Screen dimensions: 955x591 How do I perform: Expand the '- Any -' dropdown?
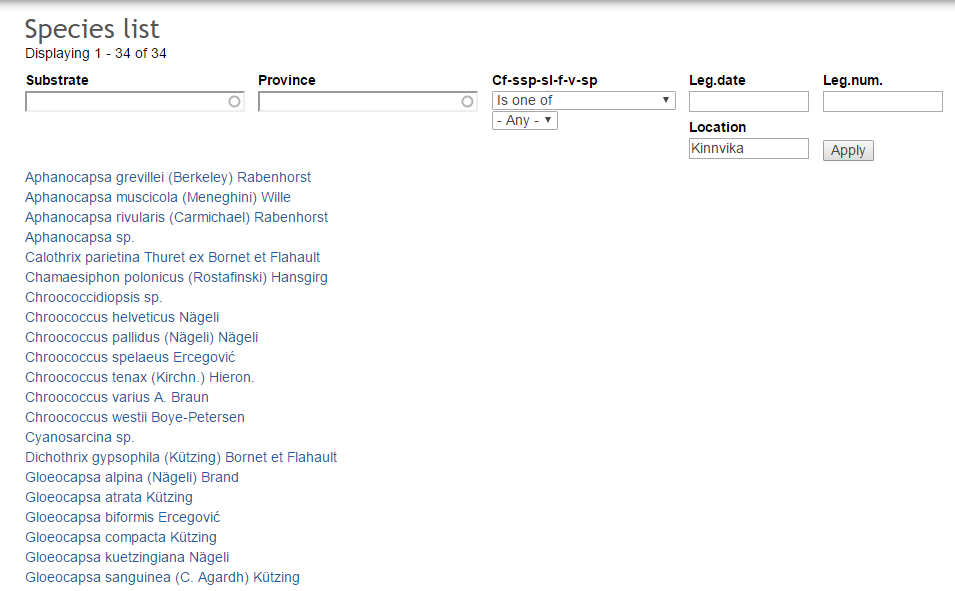(524, 120)
